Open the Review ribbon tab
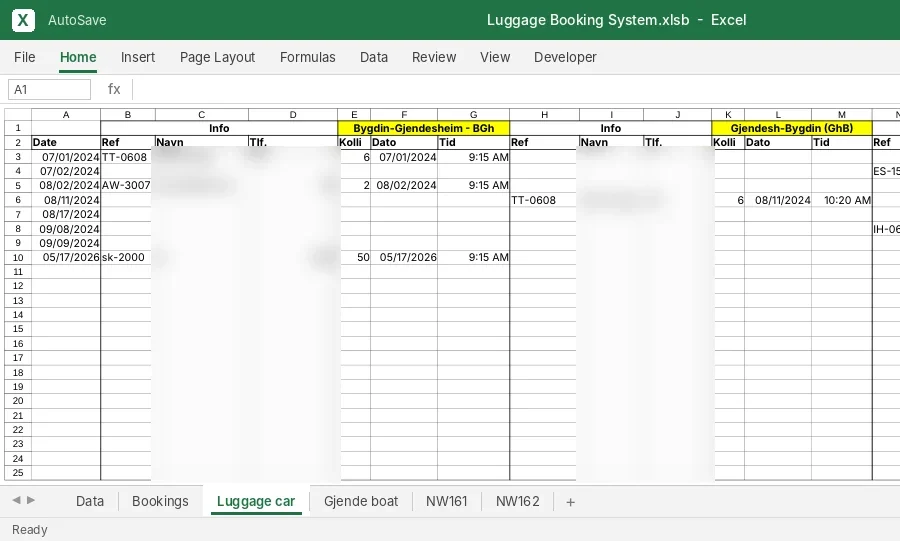This screenshot has width=900, height=541. 434,57
